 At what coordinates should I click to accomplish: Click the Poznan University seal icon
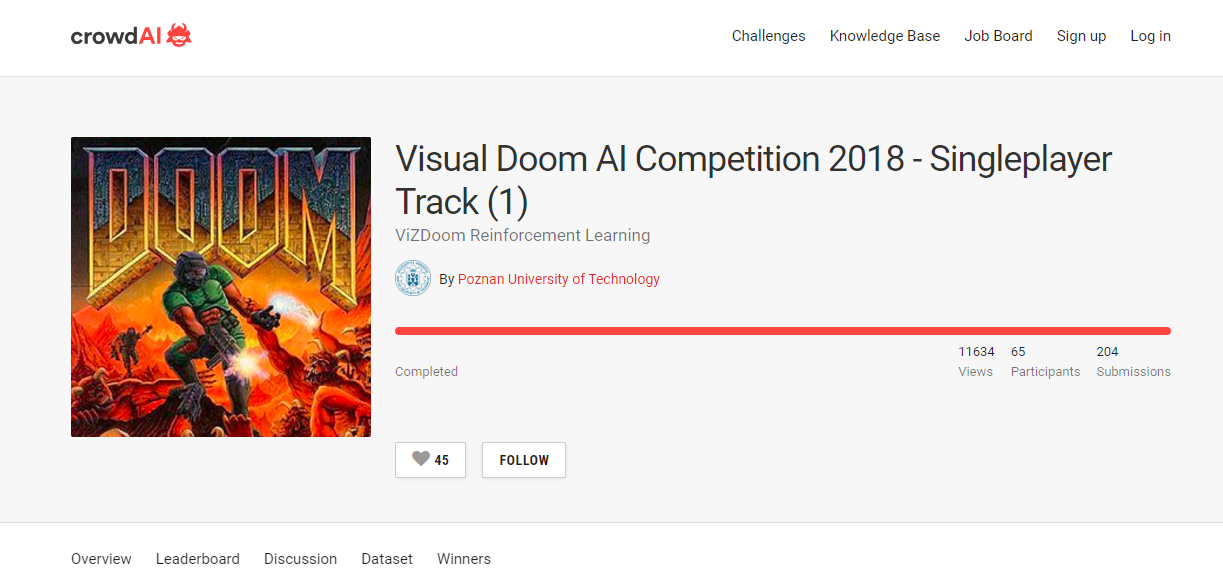click(x=413, y=279)
